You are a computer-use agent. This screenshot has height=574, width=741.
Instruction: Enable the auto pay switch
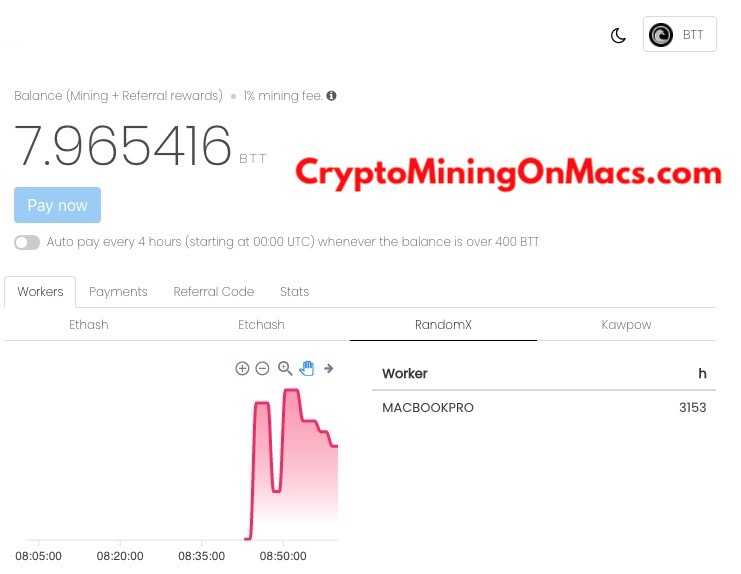point(27,242)
